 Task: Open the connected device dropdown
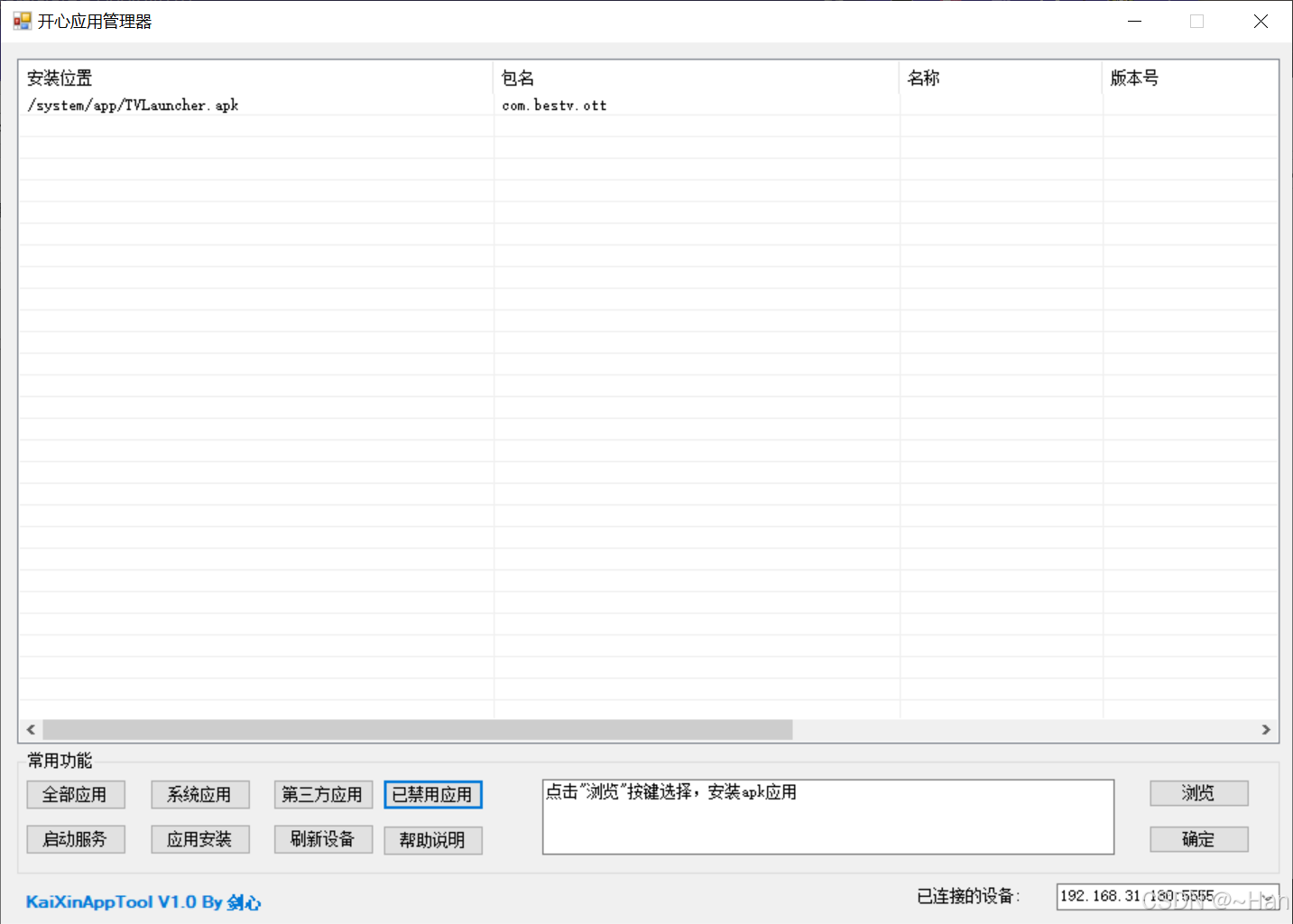(x=1268, y=896)
